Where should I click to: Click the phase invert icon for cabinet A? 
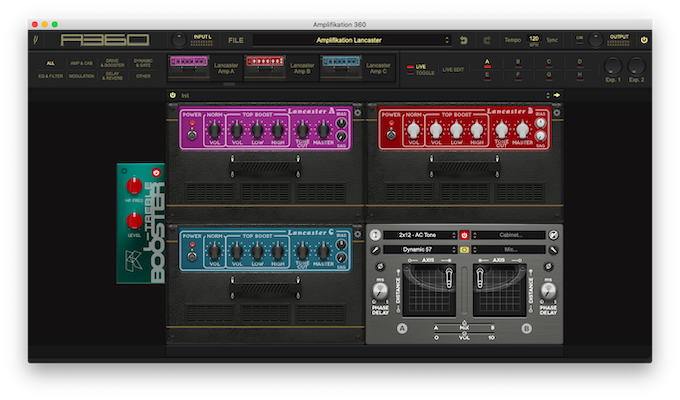[380, 266]
